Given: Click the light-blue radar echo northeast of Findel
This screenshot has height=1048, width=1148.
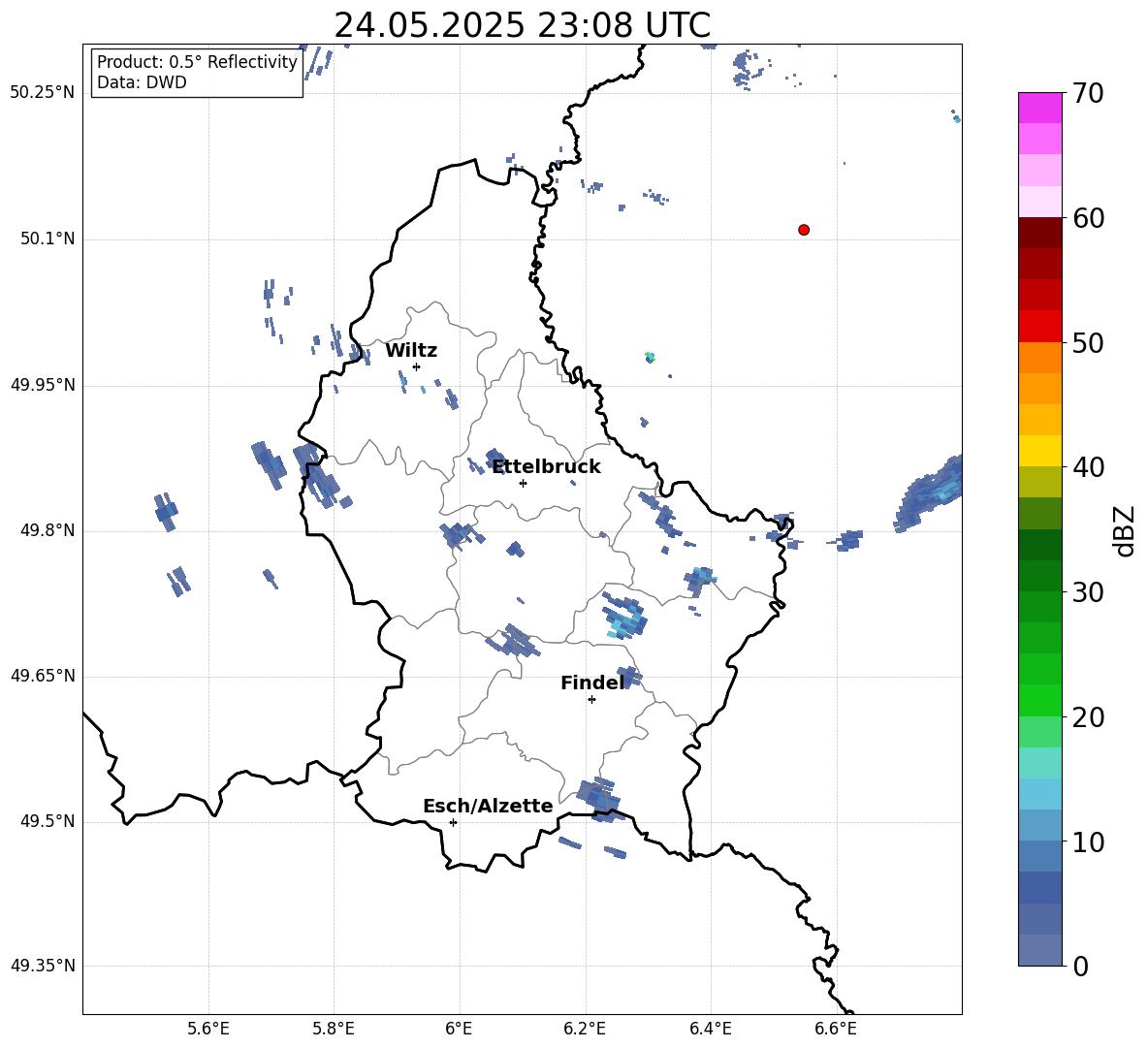Looking at the screenshot, I should coord(624,616).
